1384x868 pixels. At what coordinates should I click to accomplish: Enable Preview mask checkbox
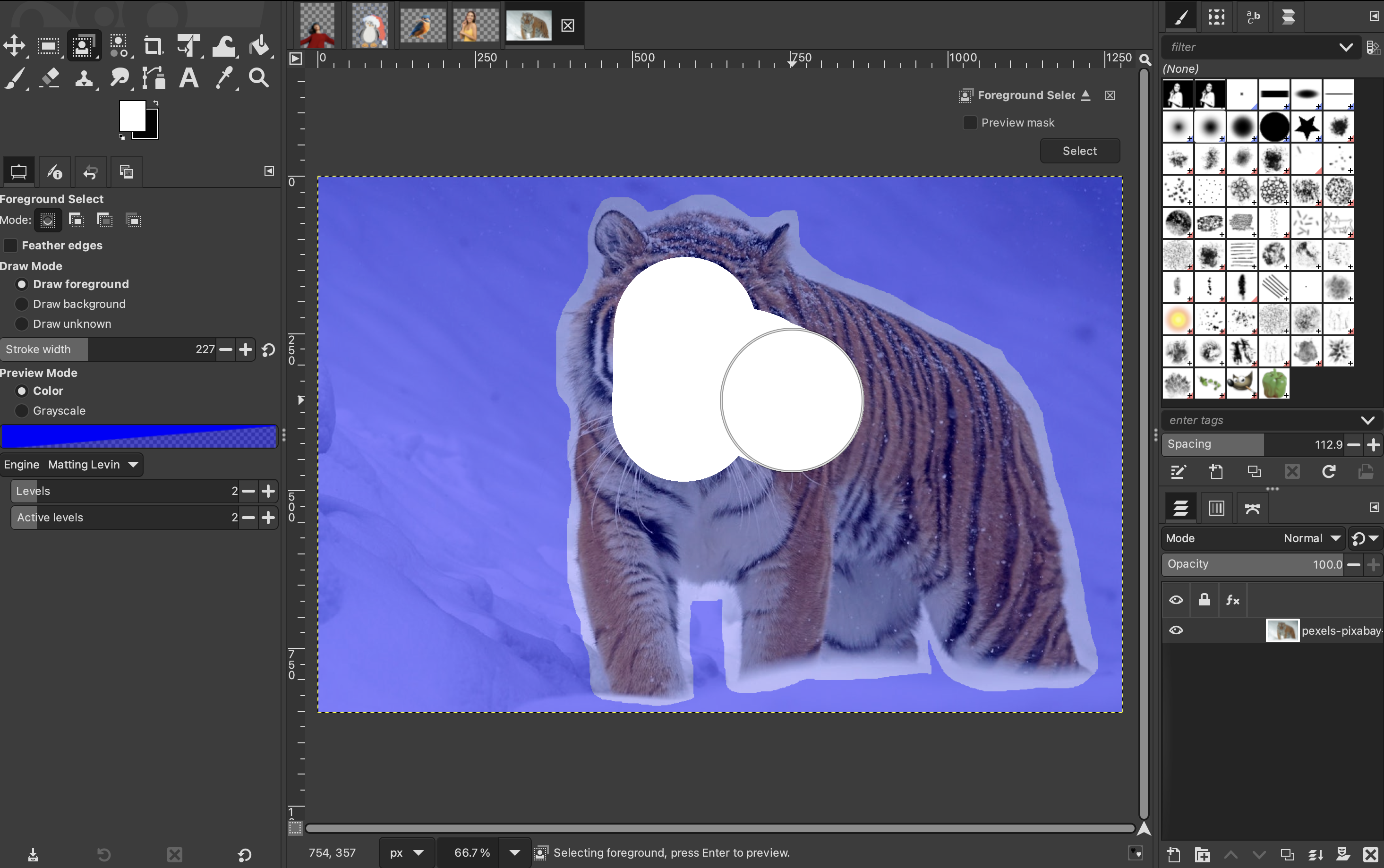[970, 123]
